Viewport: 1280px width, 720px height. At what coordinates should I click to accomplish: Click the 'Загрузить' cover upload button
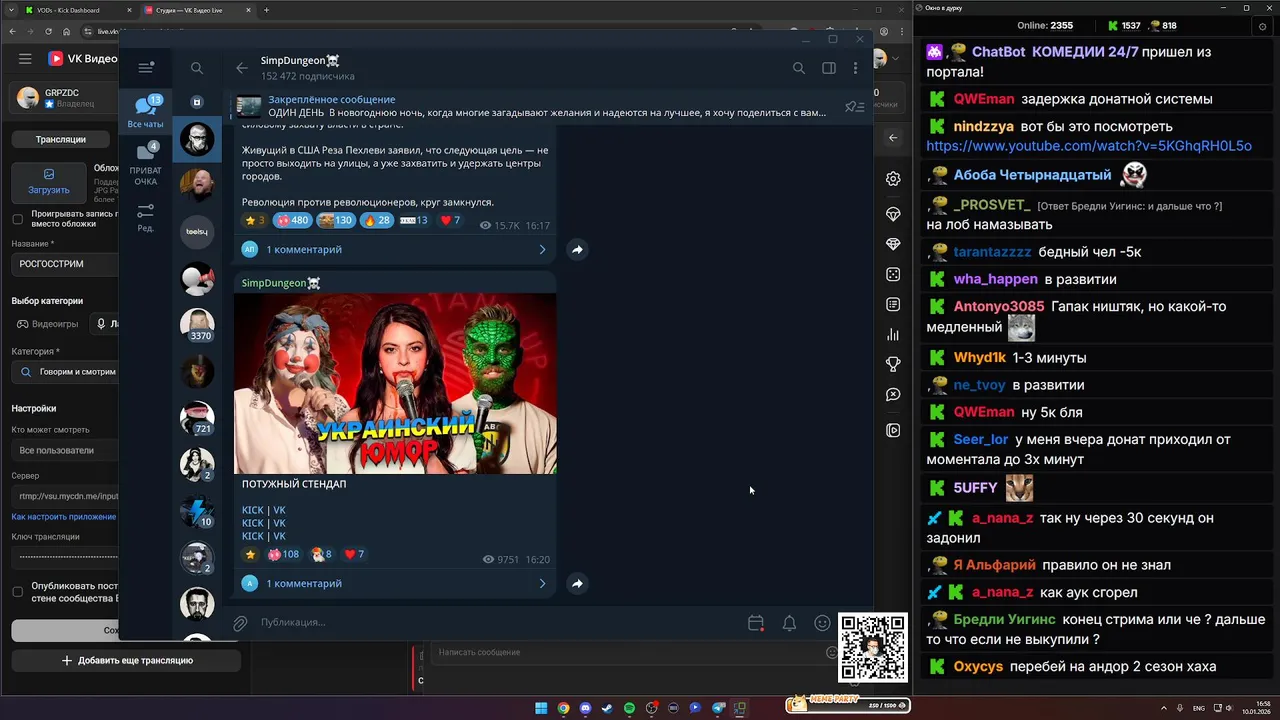[49, 181]
